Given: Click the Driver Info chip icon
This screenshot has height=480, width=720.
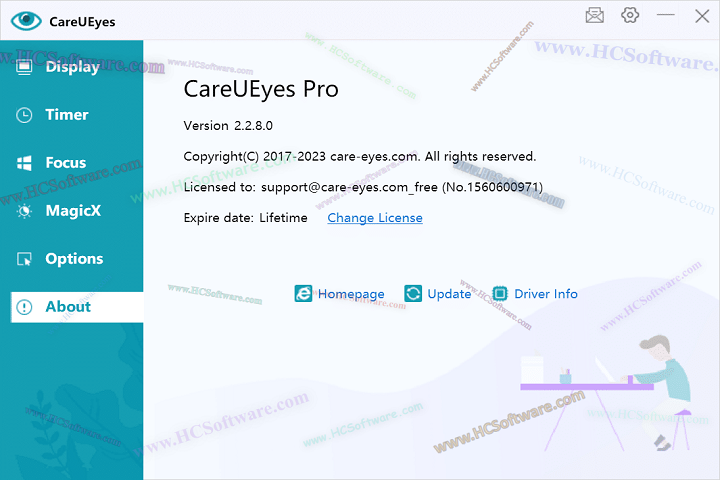Looking at the screenshot, I should click(x=500, y=294).
